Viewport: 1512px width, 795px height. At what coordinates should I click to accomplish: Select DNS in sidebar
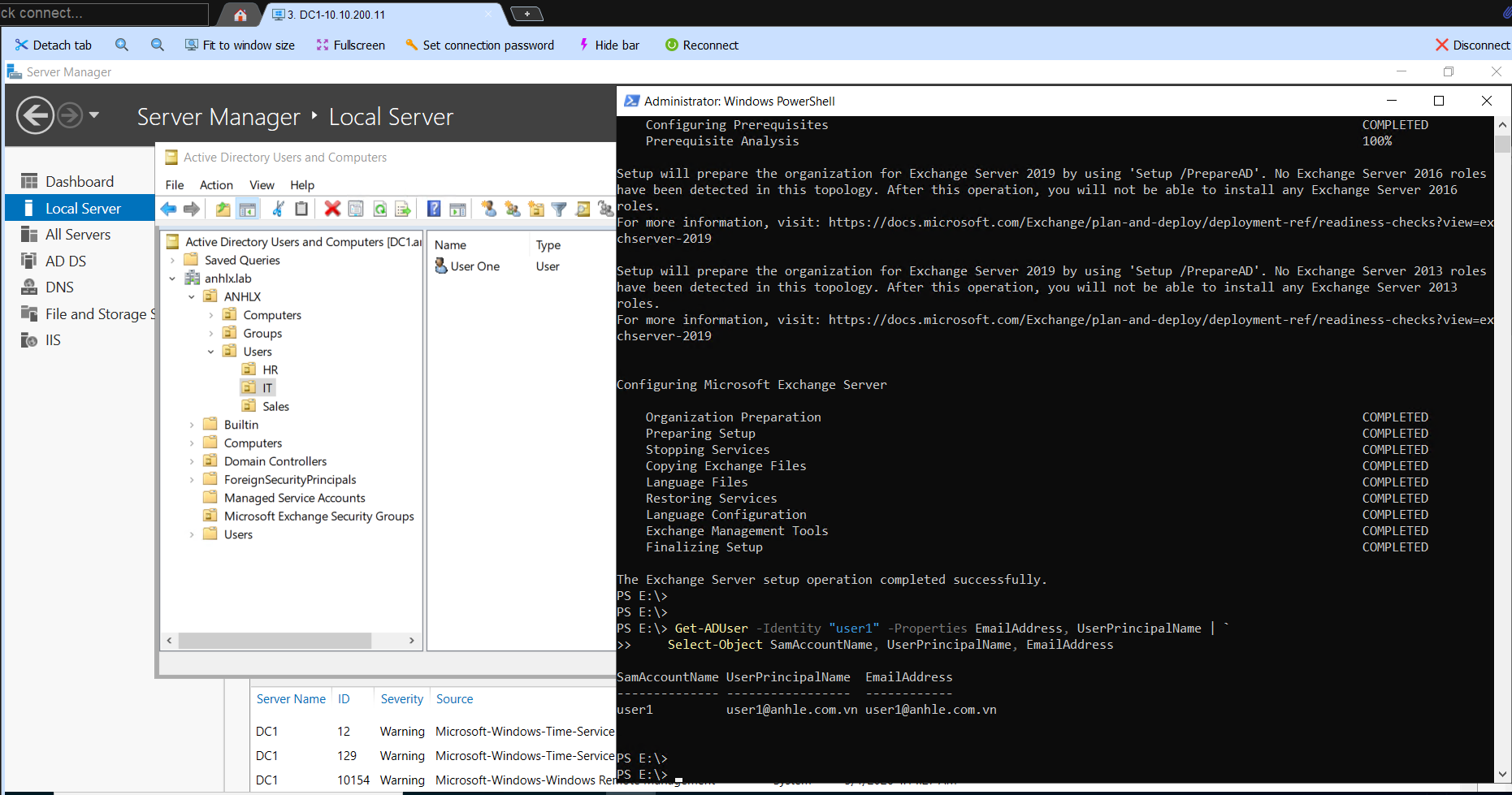80,287
